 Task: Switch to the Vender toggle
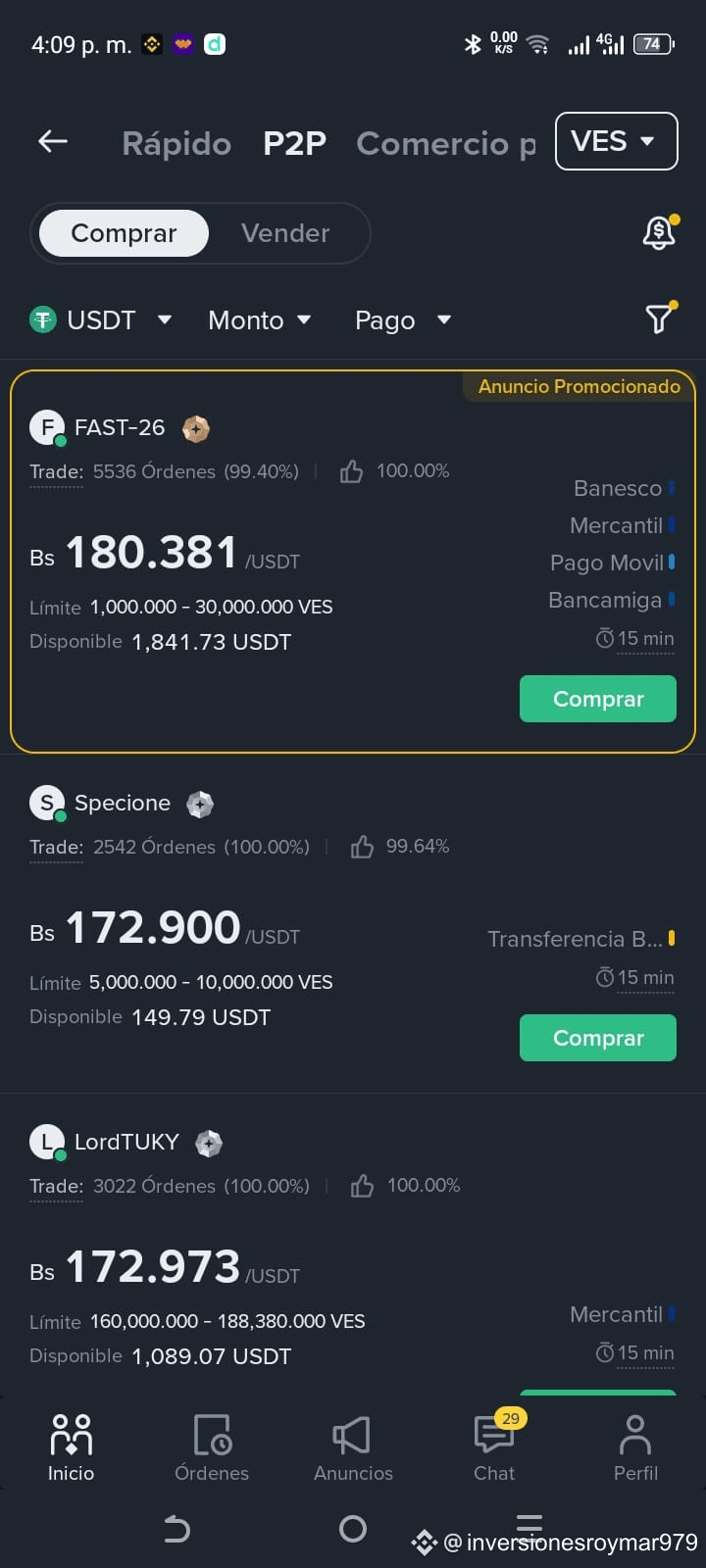tap(285, 233)
